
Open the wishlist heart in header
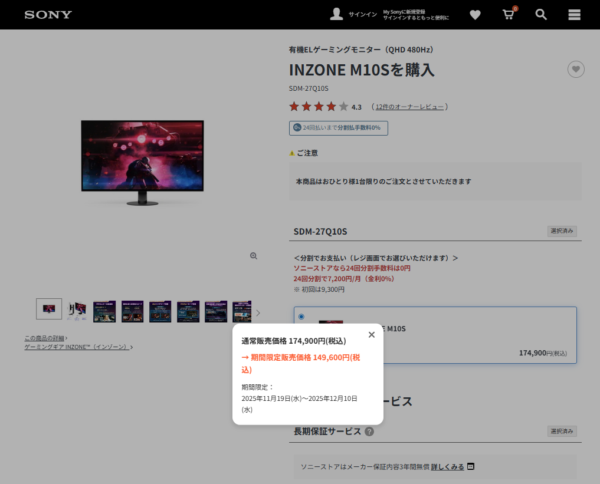475,15
